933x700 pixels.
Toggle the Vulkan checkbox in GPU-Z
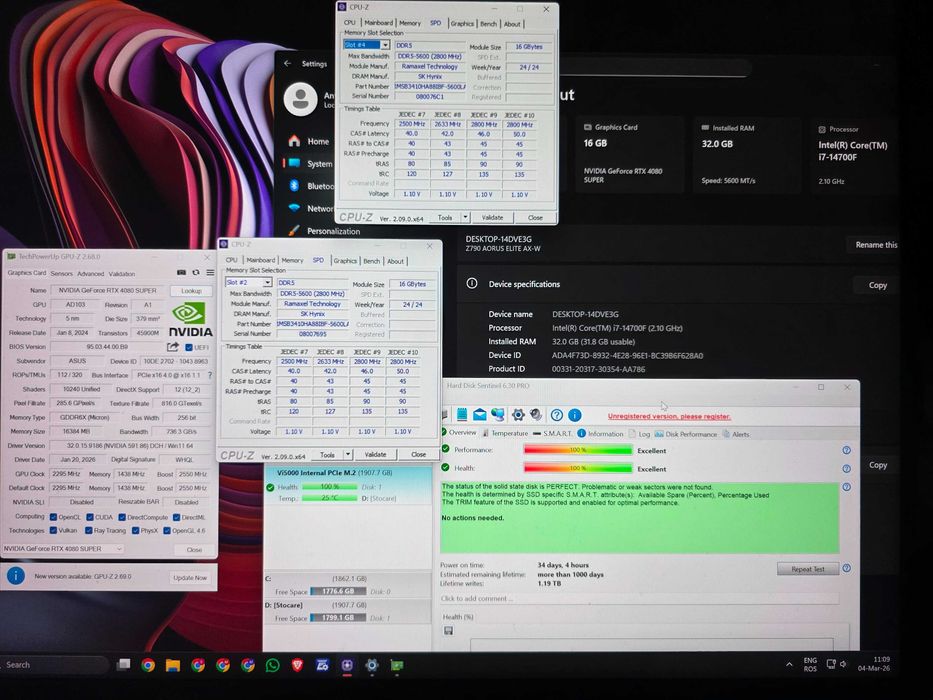(x=54, y=530)
